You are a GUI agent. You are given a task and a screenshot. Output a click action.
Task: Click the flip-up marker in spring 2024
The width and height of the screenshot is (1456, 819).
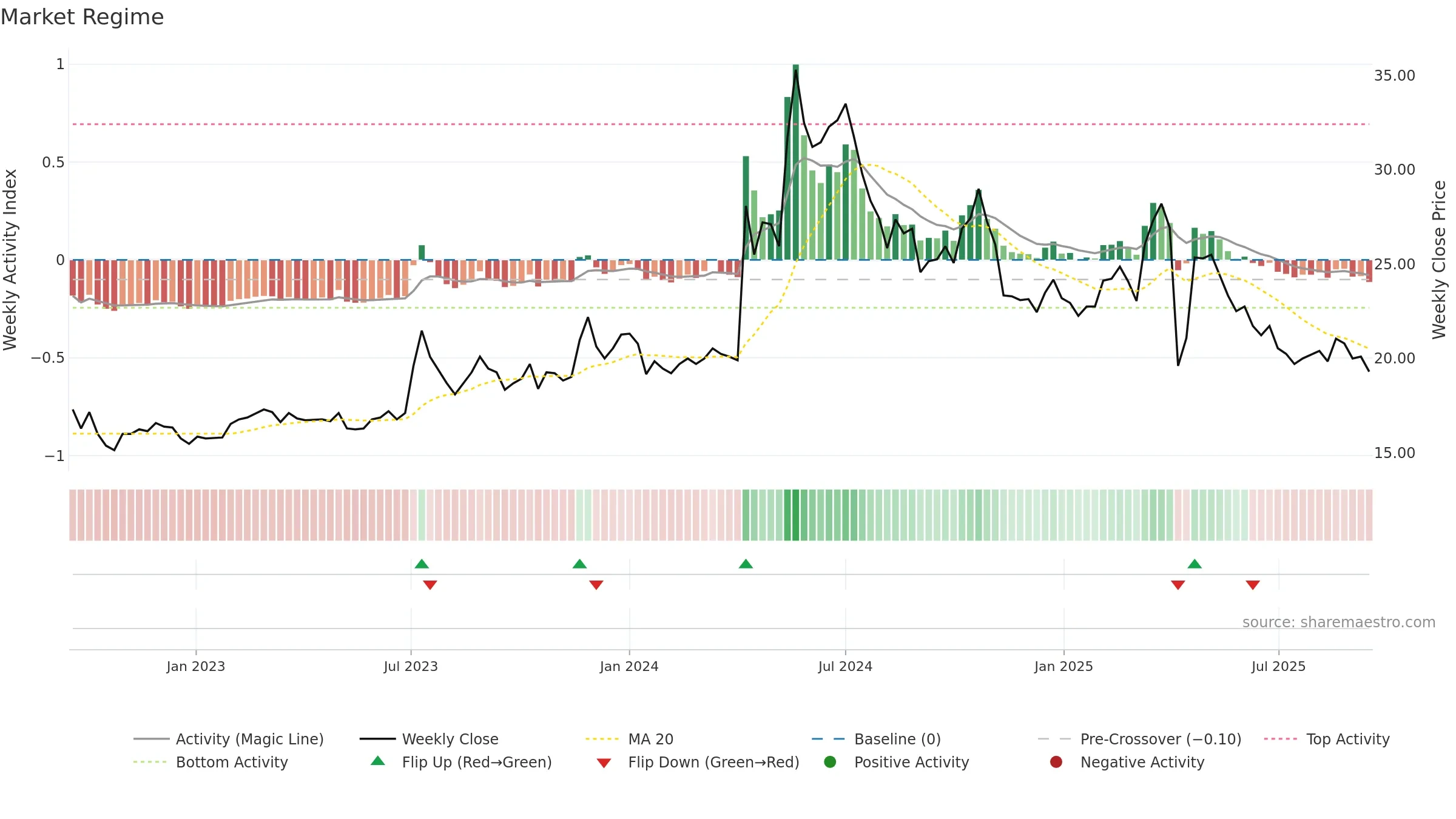pyautogui.click(x=746, y=564)
